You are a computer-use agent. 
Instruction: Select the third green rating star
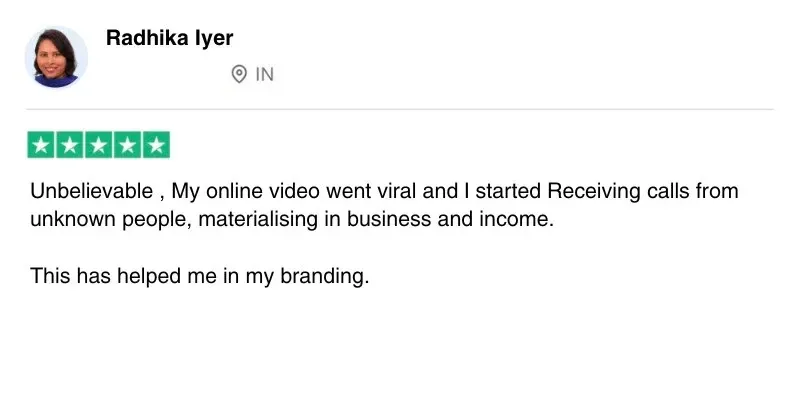tap(99, 145)
